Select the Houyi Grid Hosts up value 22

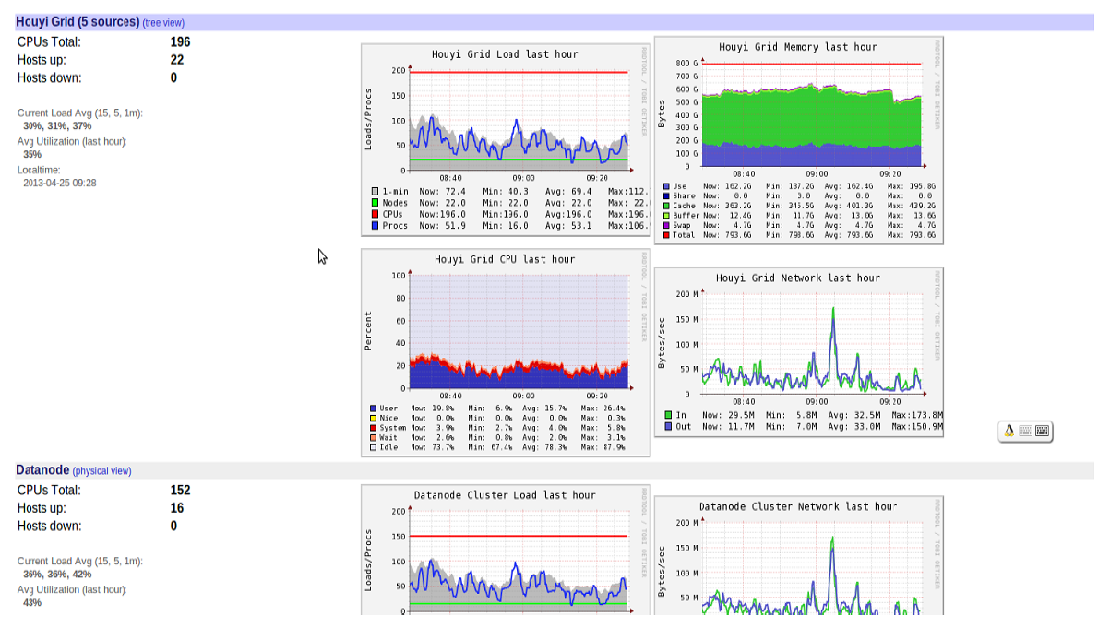(x=177, y=60)
